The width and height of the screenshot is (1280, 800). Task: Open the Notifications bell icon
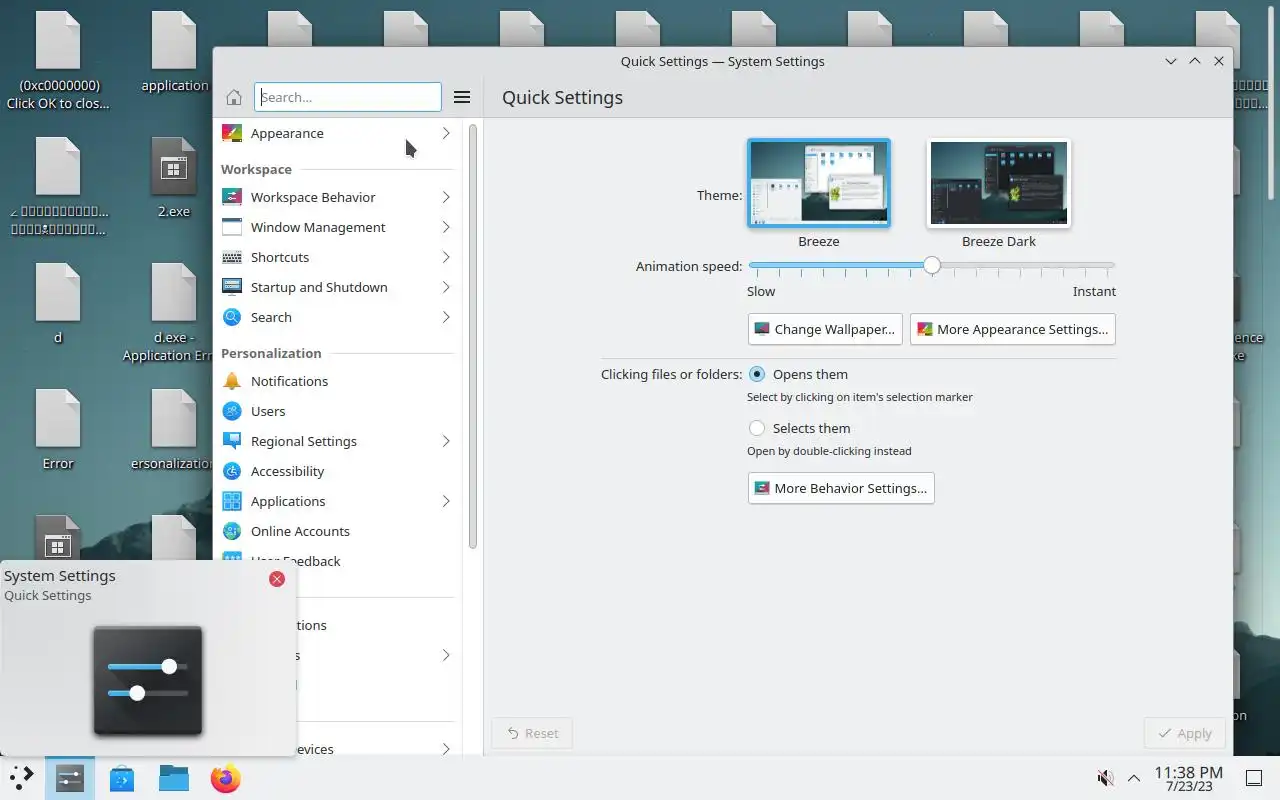click(x=232, y=381)
